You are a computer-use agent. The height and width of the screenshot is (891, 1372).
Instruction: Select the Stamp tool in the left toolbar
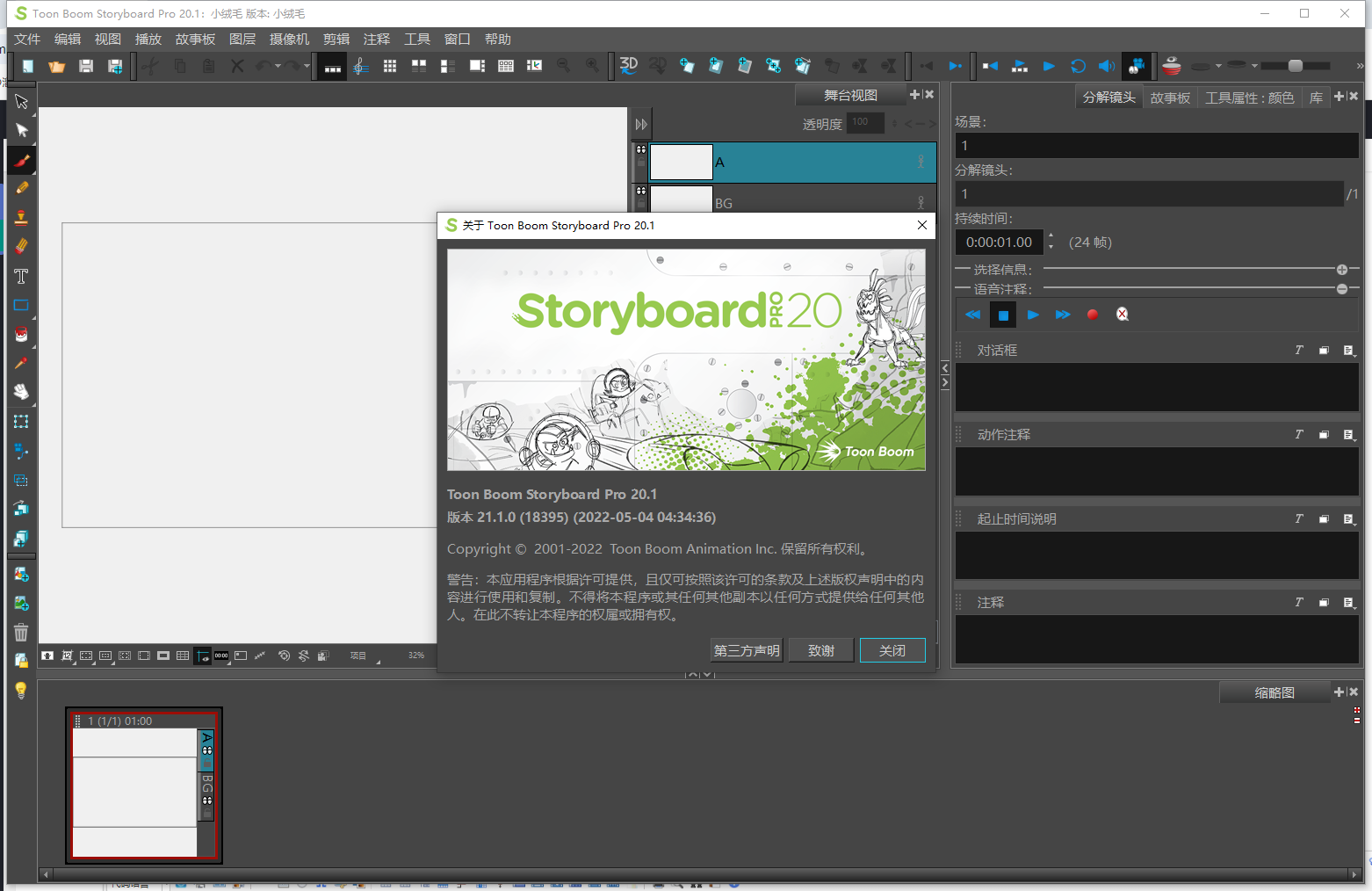(x=21, y=218)
